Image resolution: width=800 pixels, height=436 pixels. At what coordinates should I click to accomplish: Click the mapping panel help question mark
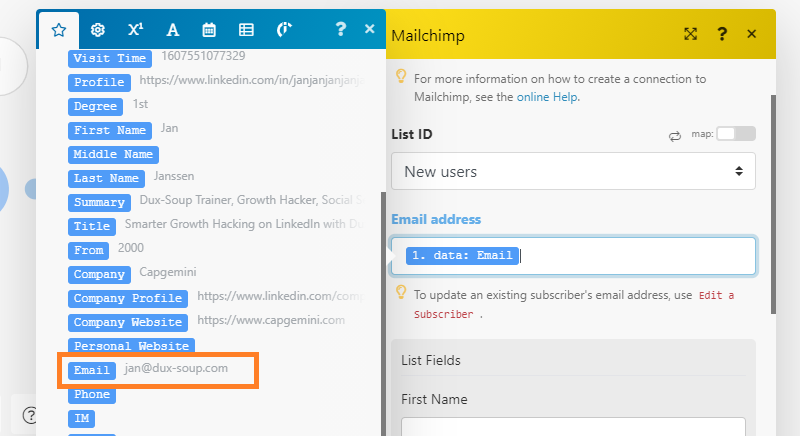pos(340,29)
